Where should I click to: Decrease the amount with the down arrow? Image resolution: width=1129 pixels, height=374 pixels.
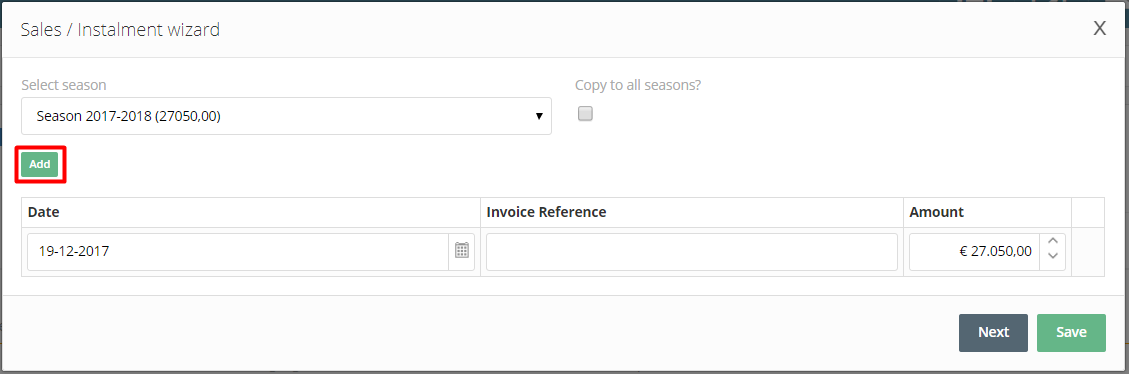(x=1053, y=256)
